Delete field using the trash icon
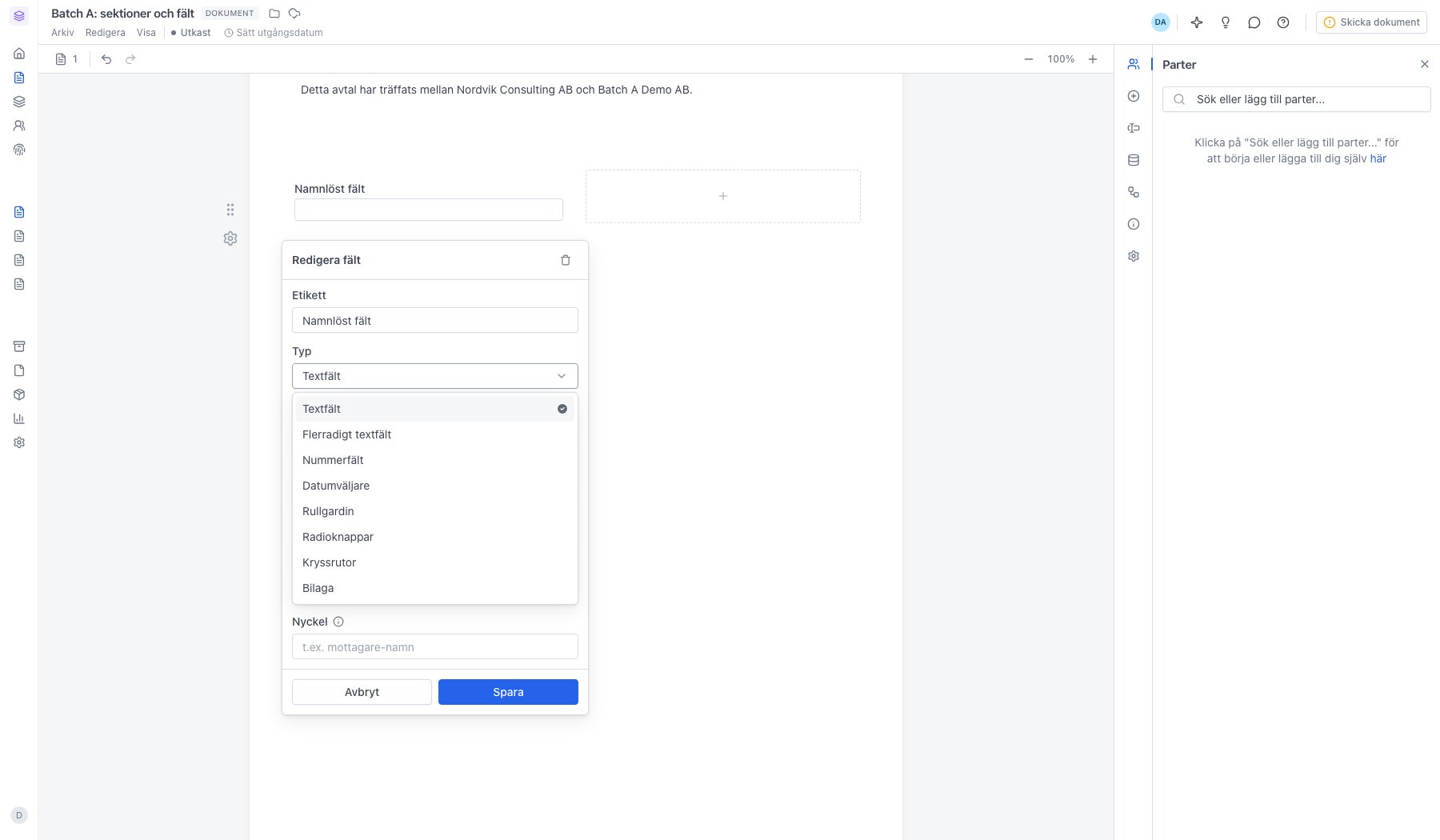This screenshot has width=1440, height=840. point(566,260)
